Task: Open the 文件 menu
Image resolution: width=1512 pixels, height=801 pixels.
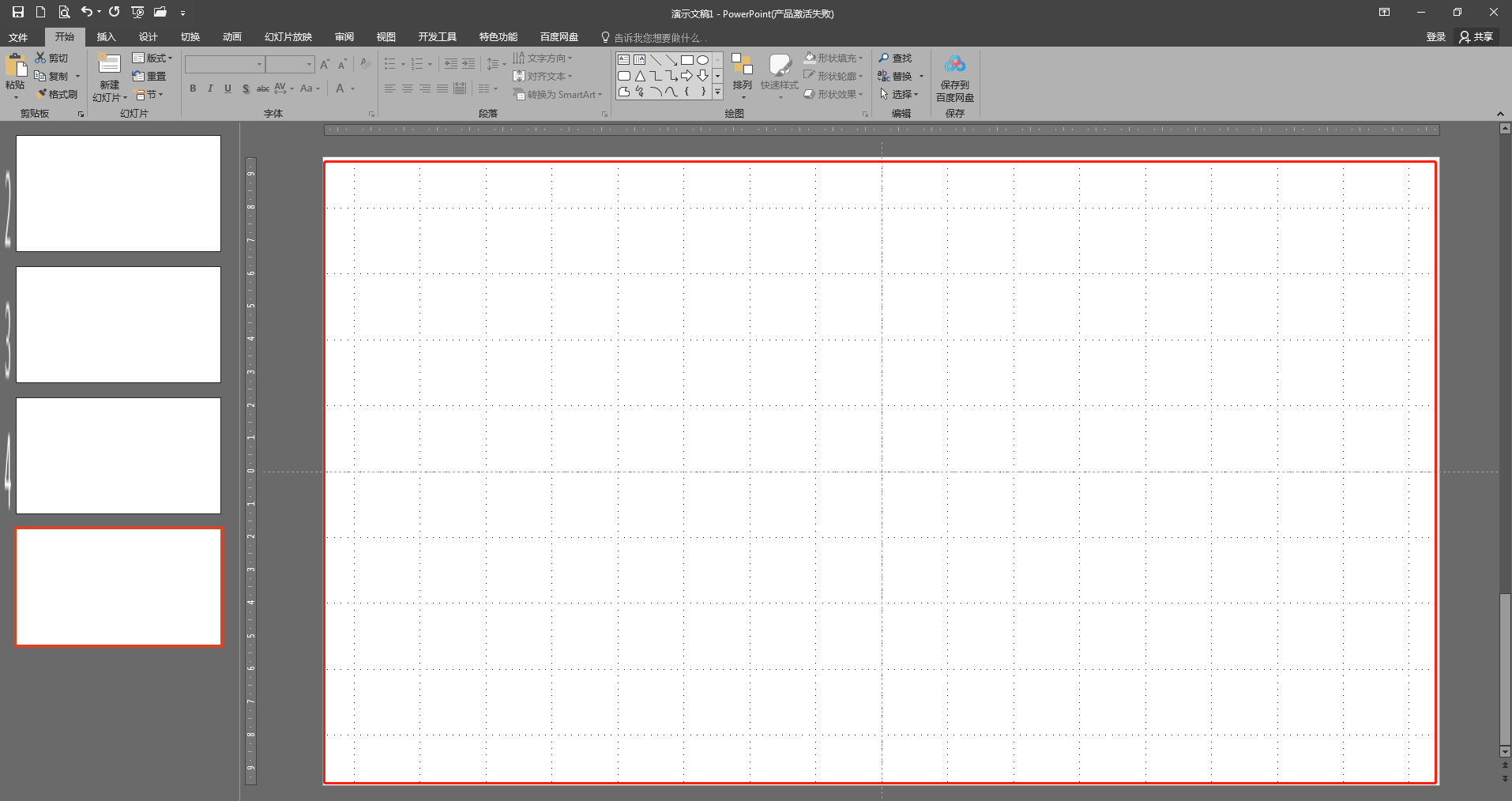Action: click(x=18, y=37)
